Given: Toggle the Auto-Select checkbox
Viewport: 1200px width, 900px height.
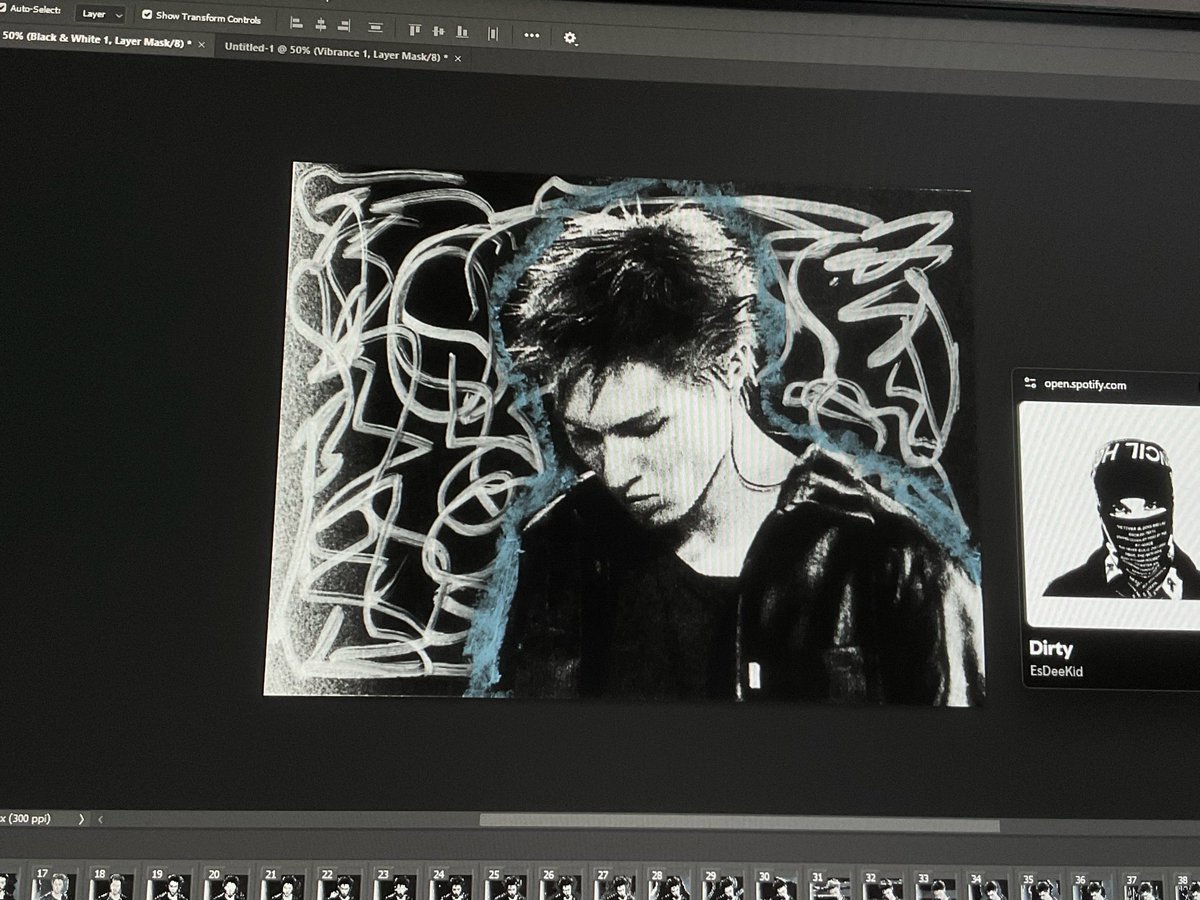Looking at the screenshot, I should [x=3, y=9].
